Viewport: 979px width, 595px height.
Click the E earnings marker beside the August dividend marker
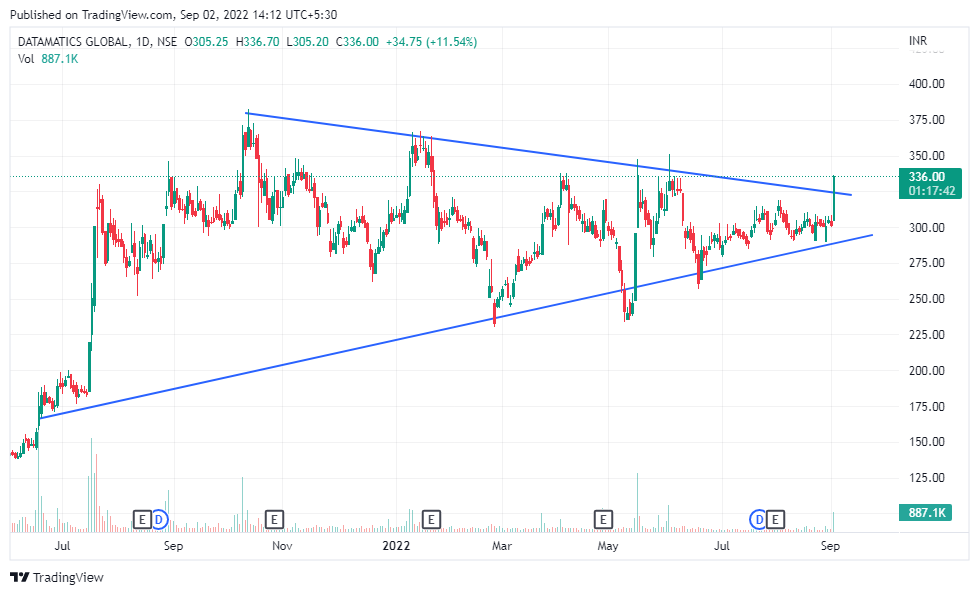pyautogui.click(x=775, y=520)
